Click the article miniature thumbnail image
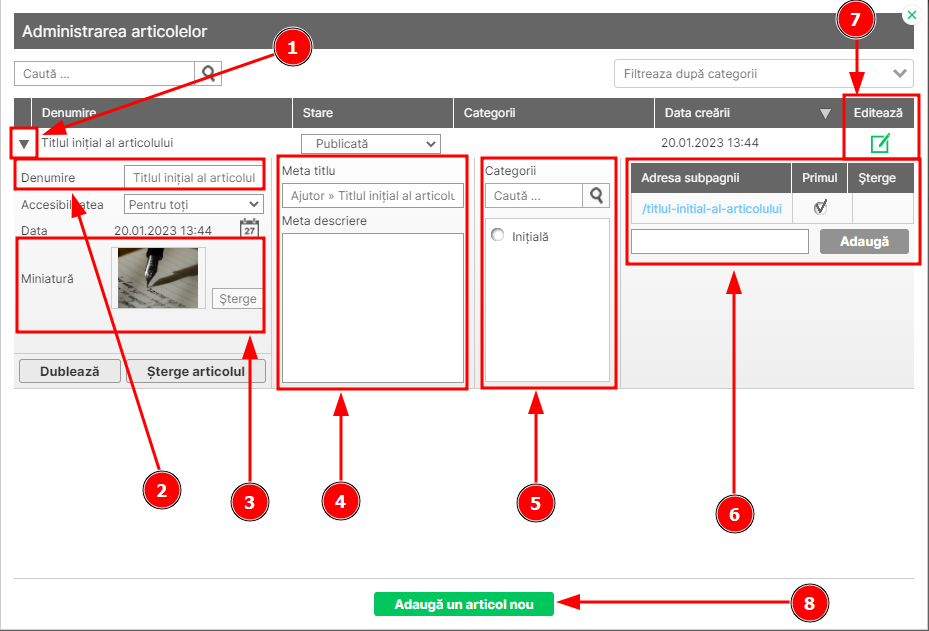 click(x=158, y=277)
